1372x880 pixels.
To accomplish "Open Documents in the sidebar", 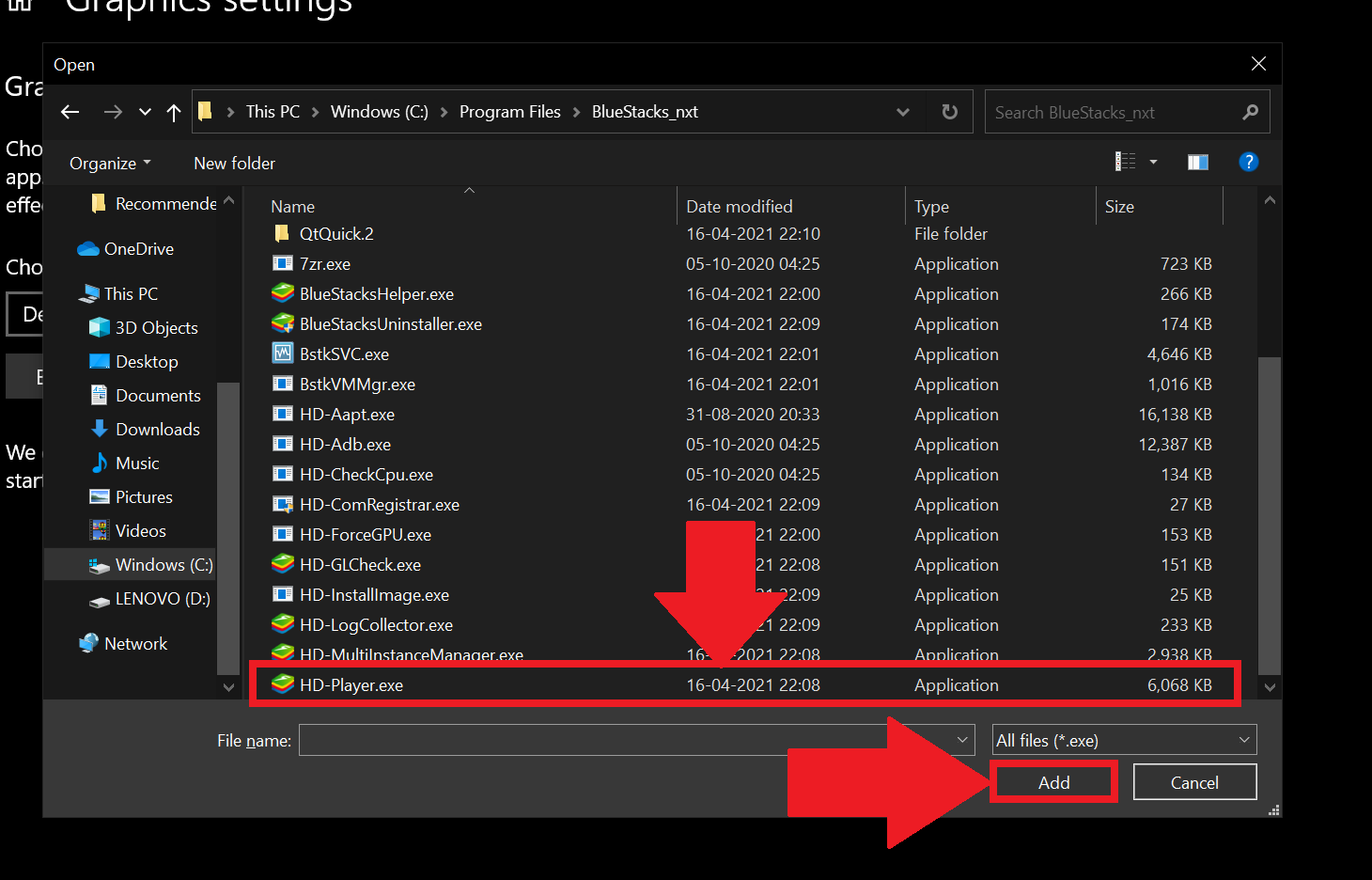I will (145, 396).
